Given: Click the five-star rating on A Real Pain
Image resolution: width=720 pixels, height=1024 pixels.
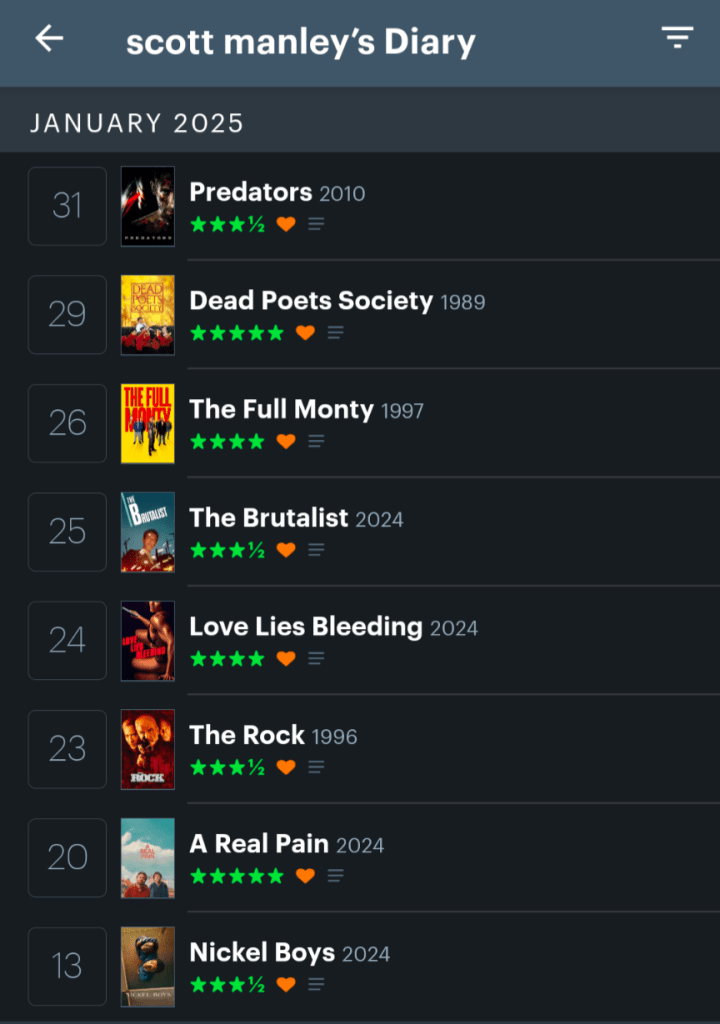Looking at the screenshot, I should coord(237,876).
